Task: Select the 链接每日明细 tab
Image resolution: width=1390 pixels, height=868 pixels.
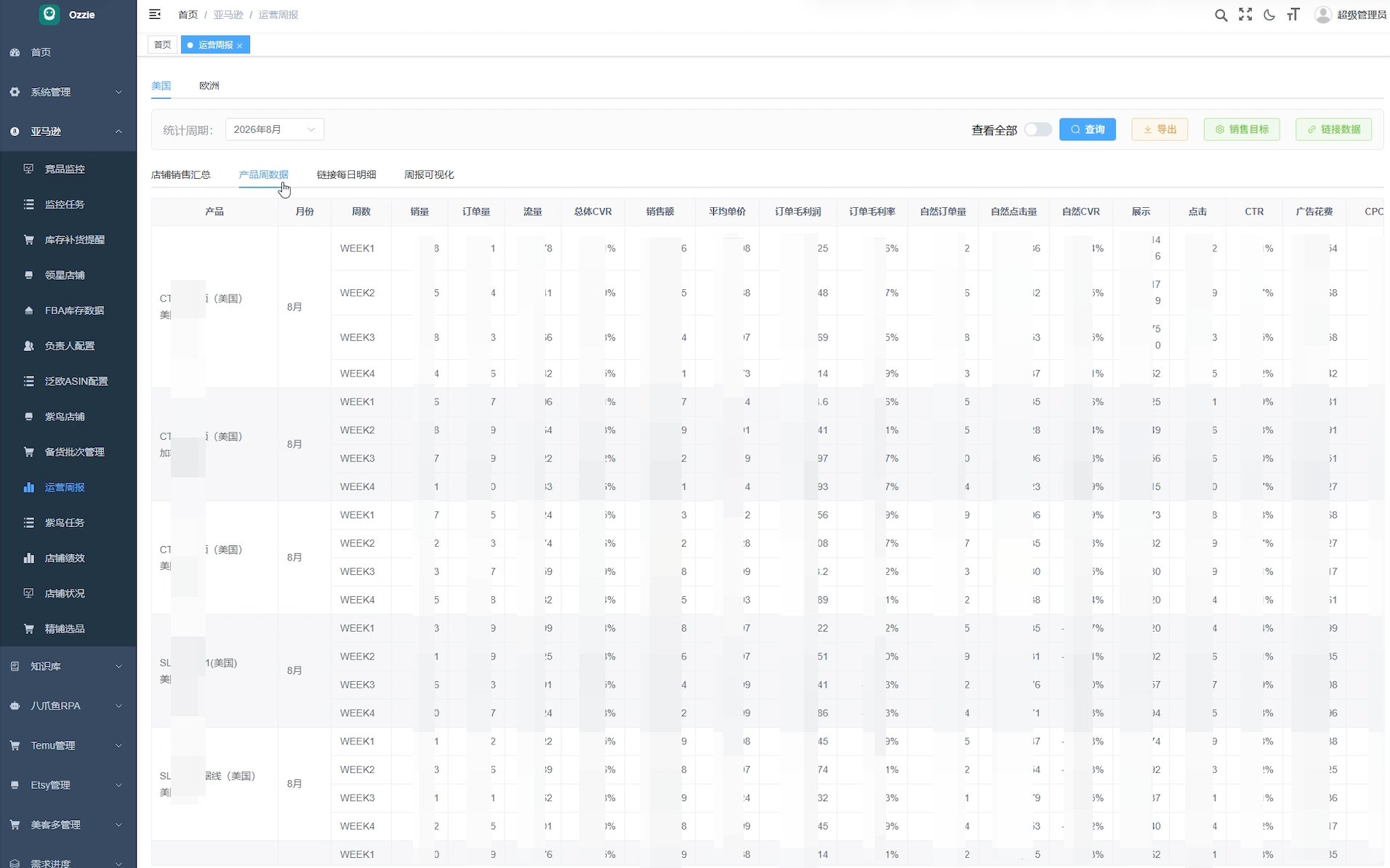Action: [x=346, y=174]
